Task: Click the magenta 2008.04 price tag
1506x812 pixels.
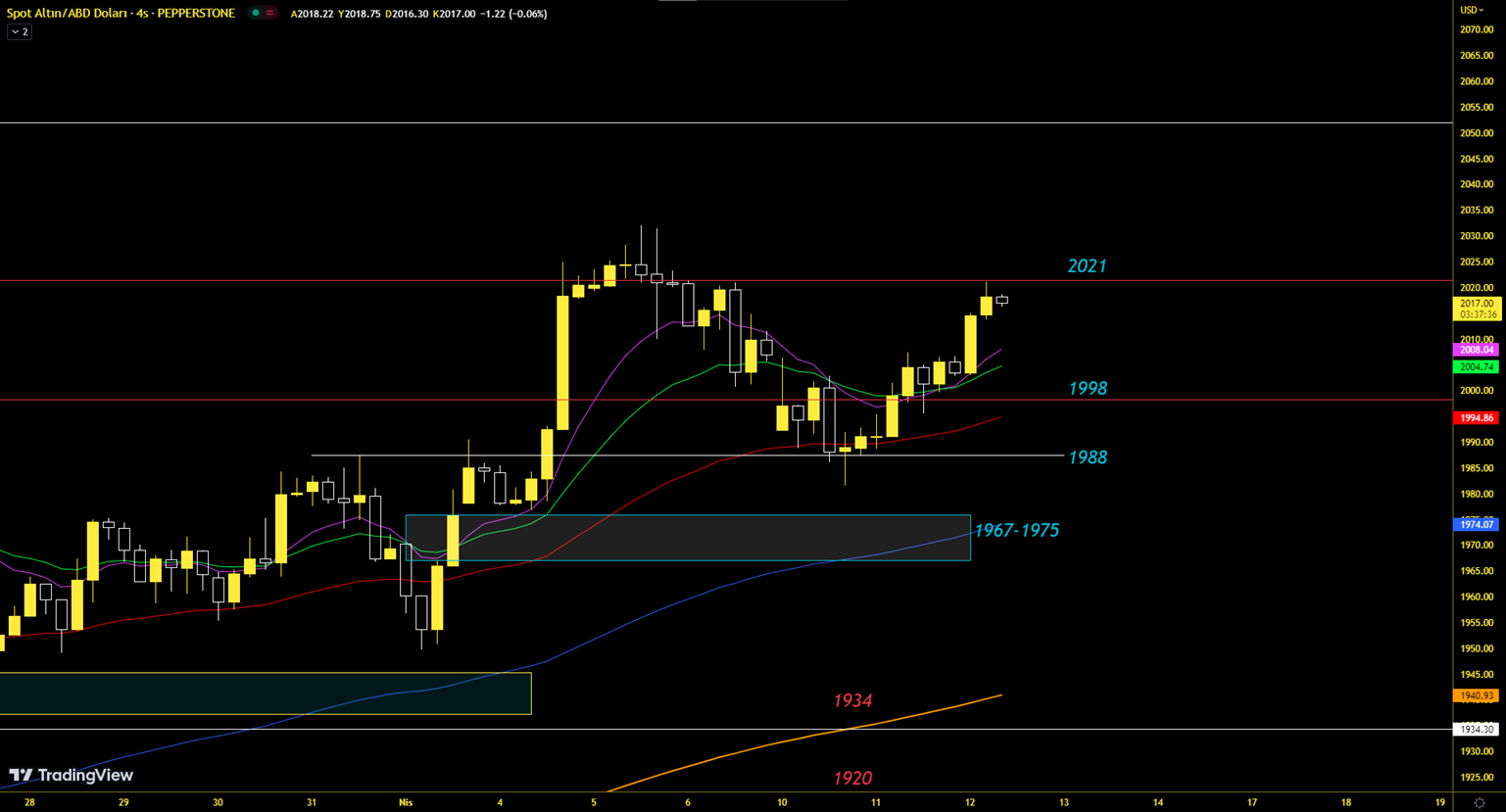Action: [x=1476, y=350]
